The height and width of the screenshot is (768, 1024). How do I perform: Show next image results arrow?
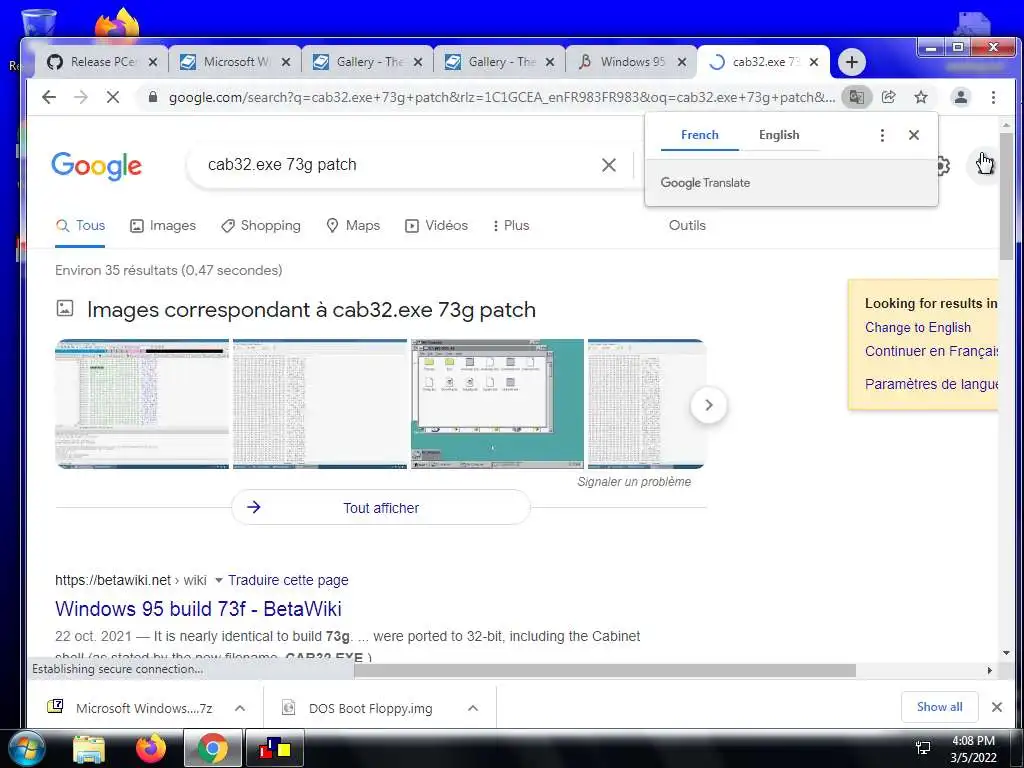tap(709, 405)
